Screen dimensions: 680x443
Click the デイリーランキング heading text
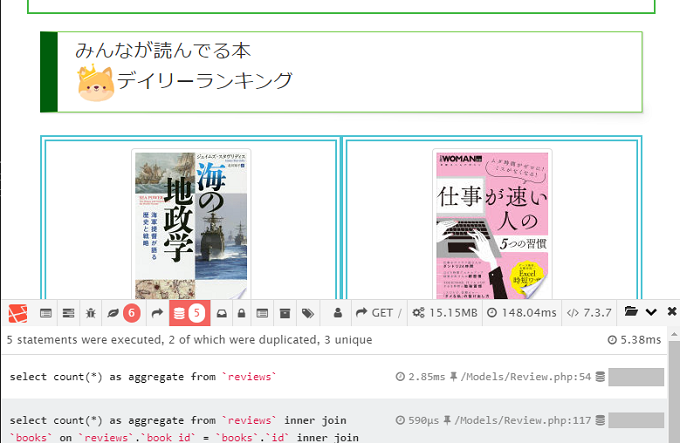tap(205, 81)
